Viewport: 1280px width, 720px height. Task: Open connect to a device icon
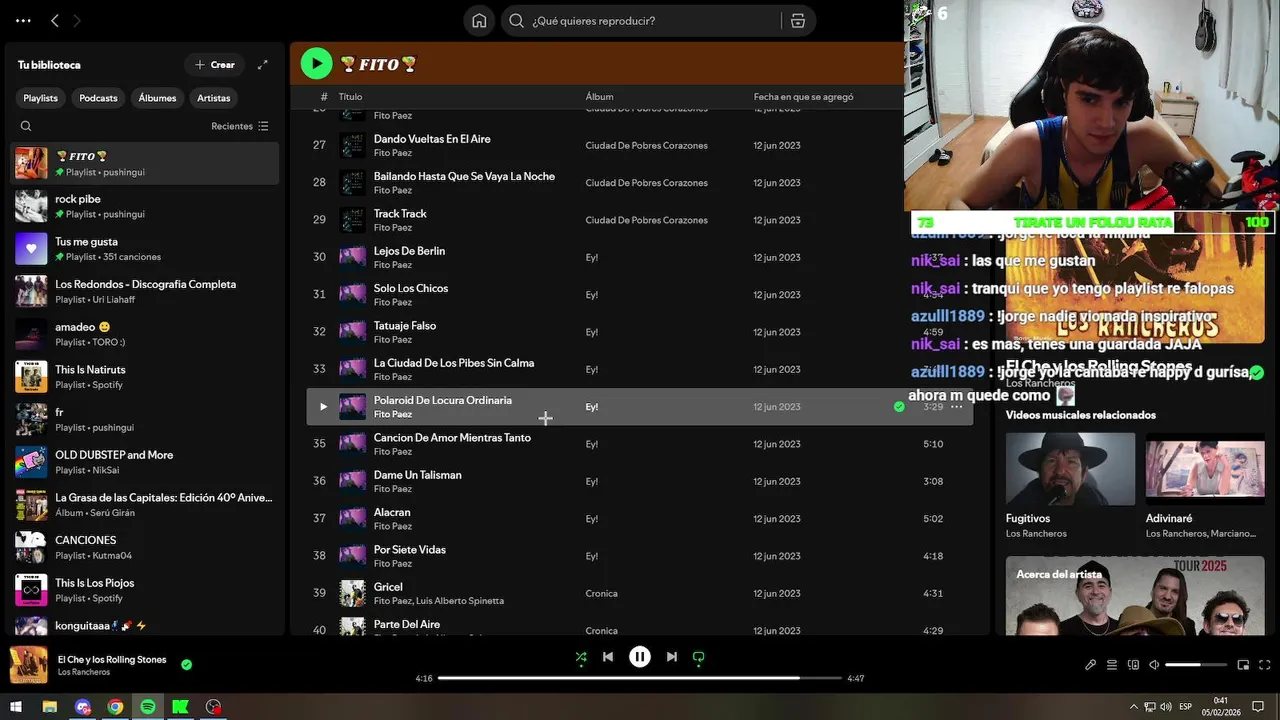(x=1133, y=665)
